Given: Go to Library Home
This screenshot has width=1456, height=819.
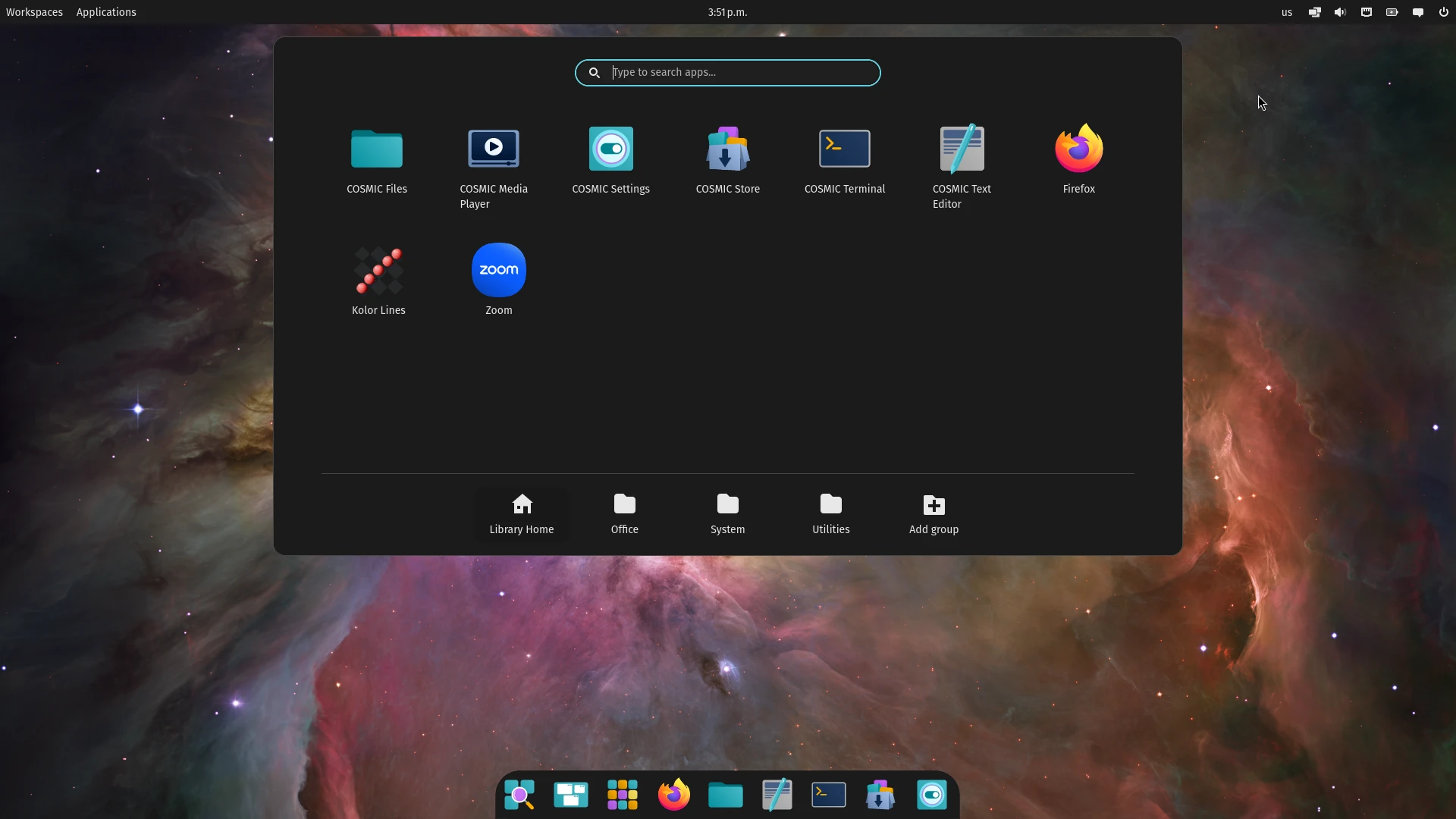Looking at the screenshot, I should [x=521, y=513].
